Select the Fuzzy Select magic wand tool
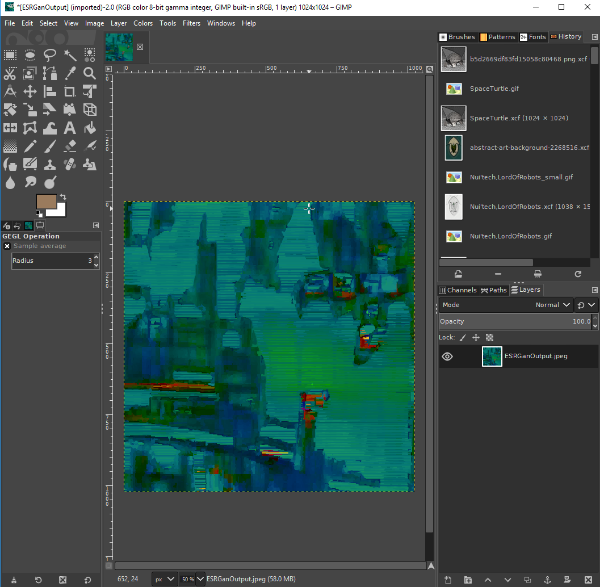Image resolution: width=600 pixels, height=587 pixels. (70, 55)
